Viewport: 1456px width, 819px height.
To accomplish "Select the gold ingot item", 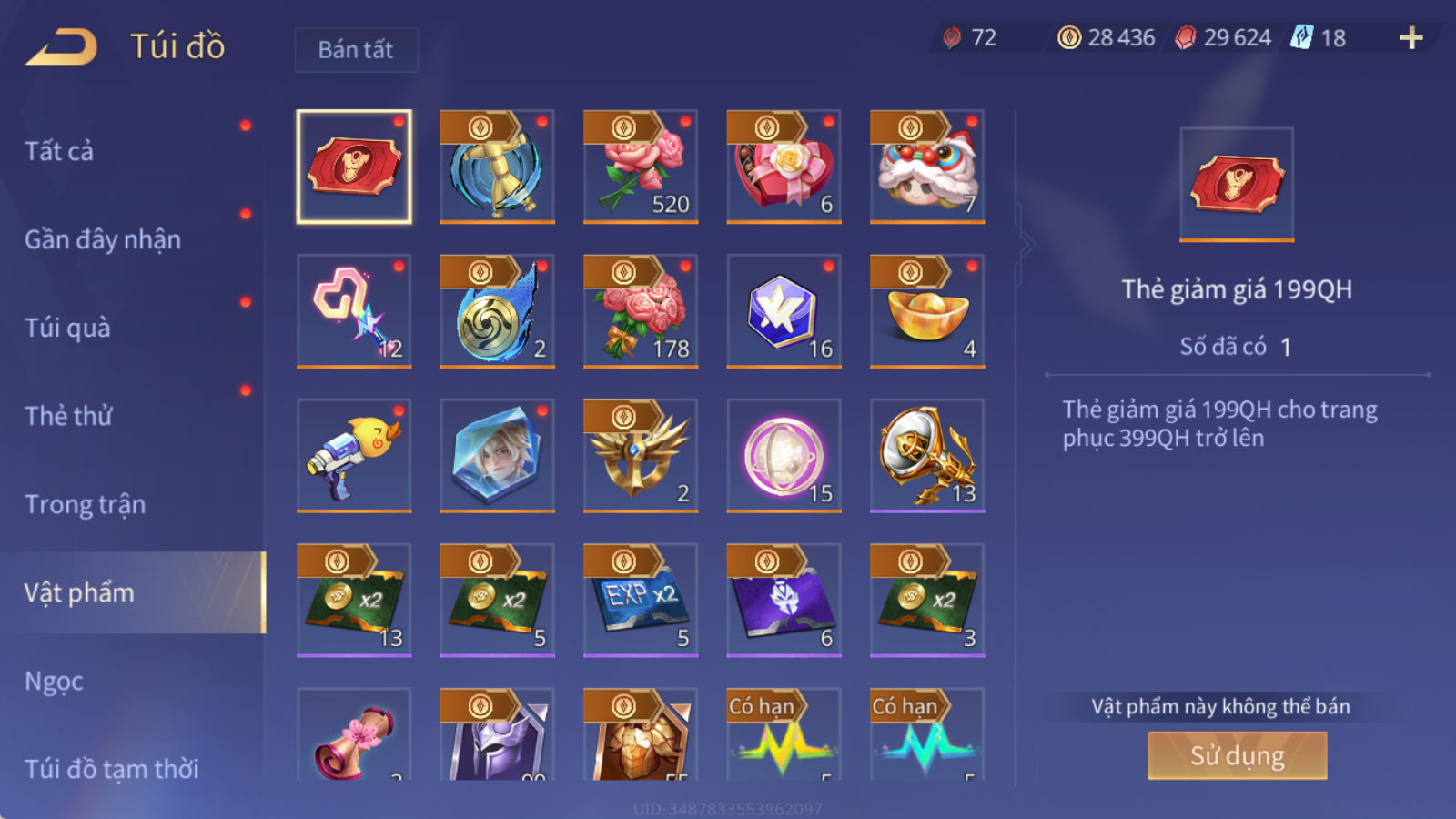I will point(927,311).
